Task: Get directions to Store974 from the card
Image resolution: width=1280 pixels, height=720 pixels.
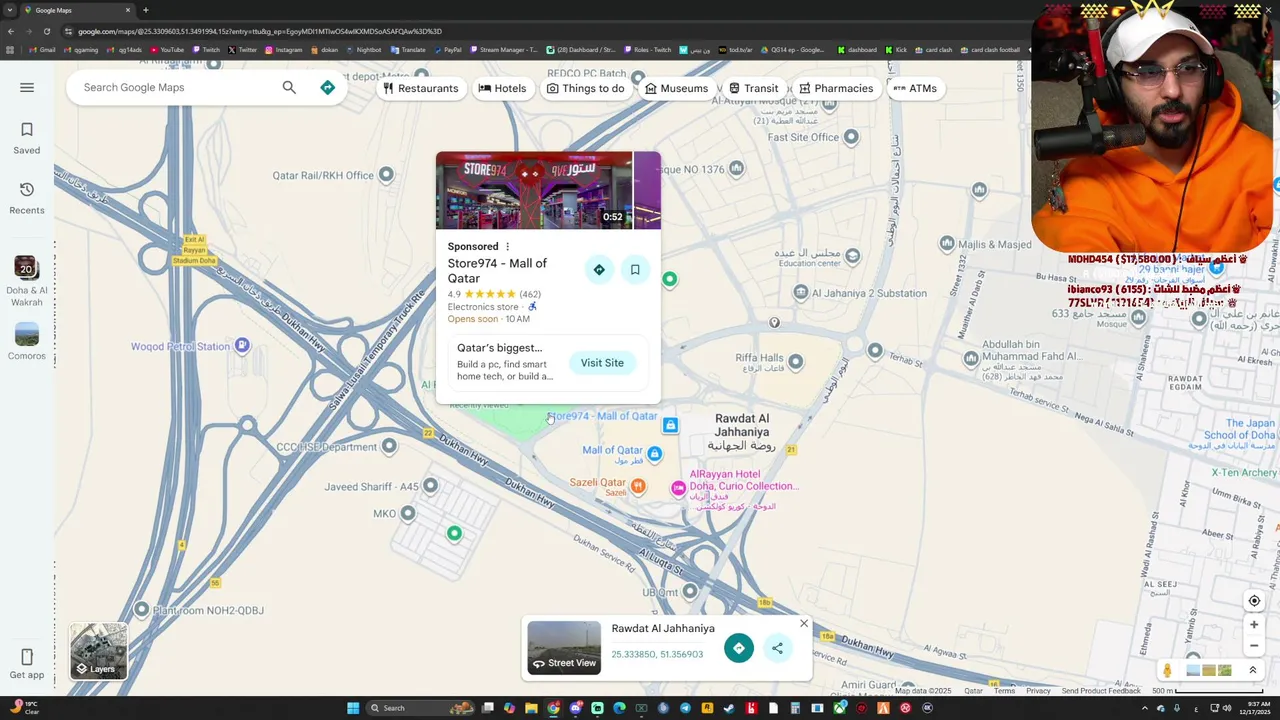Action: 599,269
